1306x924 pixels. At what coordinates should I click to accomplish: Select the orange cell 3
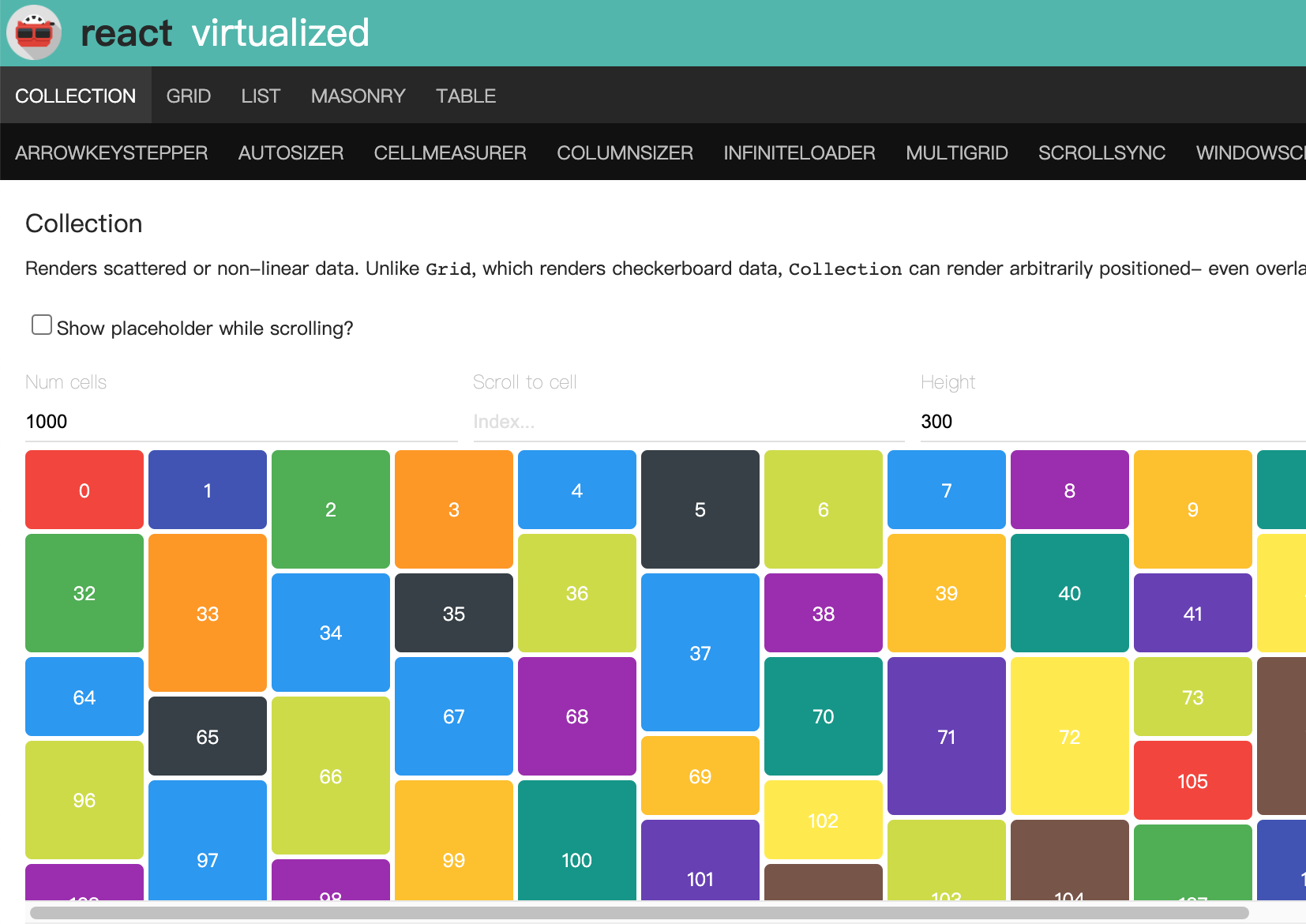coord(454,509)
